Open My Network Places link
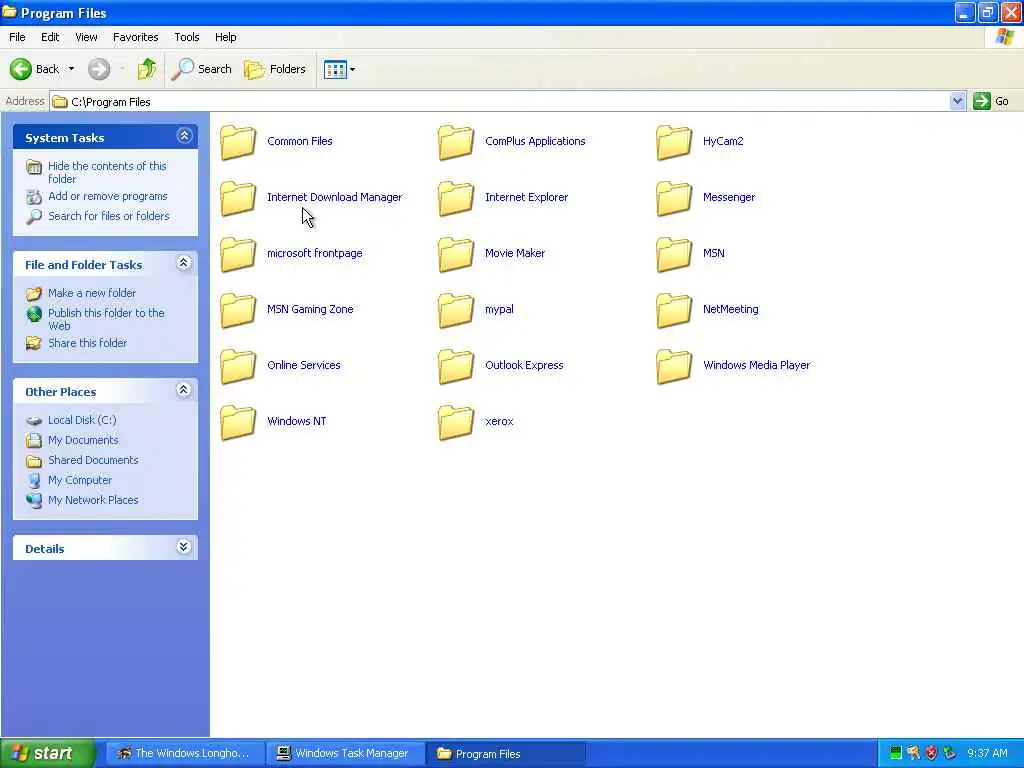The height and width of the screenshot is (768, 1024). point(93,500)
